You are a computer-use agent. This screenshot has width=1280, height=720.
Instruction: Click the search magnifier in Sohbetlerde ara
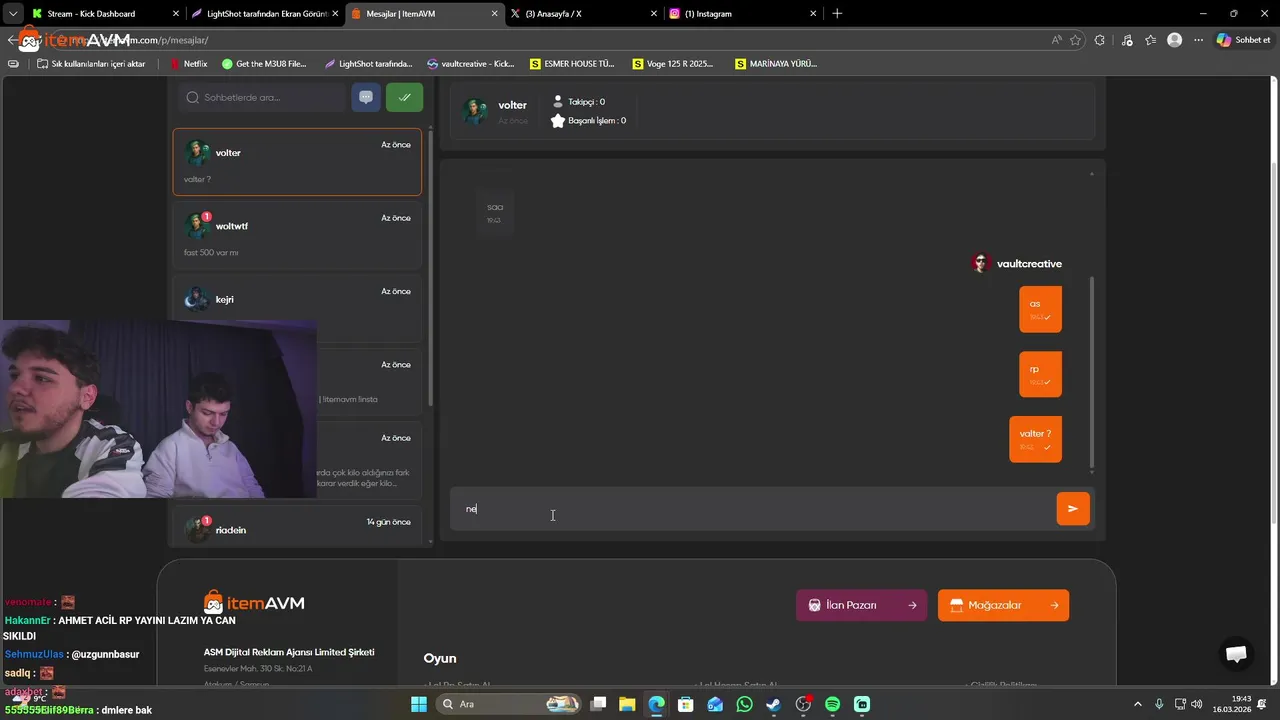click(193, 97)
